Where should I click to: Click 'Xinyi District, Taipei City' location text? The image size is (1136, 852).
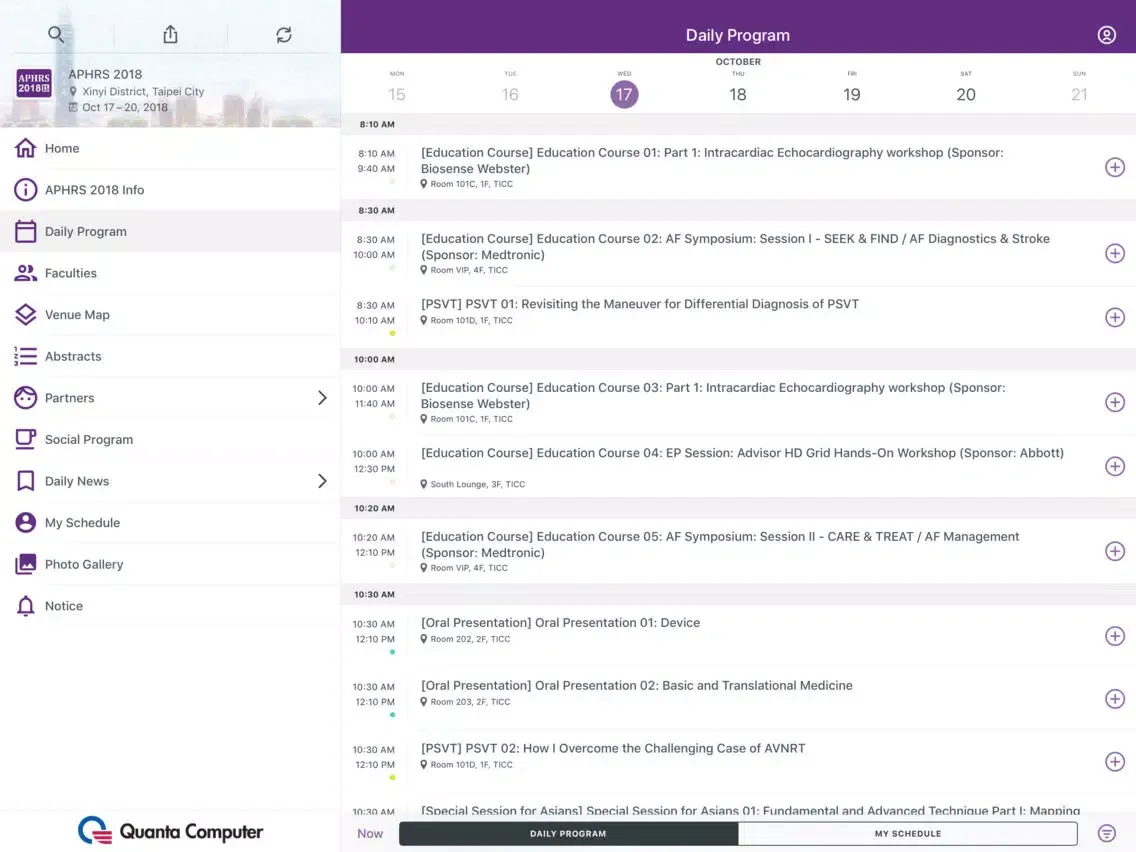click(143, 91)
